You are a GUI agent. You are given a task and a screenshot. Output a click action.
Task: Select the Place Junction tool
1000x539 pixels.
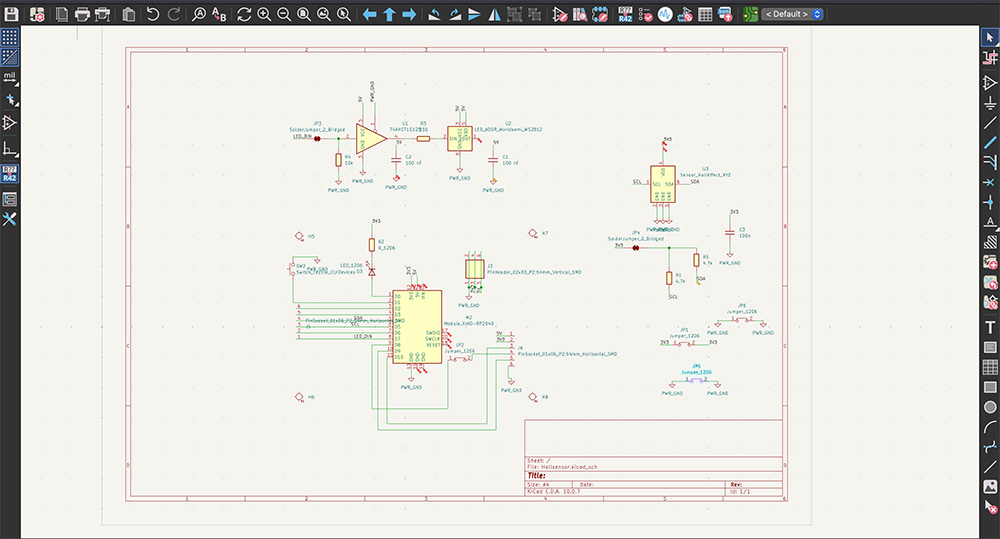click(x=990, y=203)
